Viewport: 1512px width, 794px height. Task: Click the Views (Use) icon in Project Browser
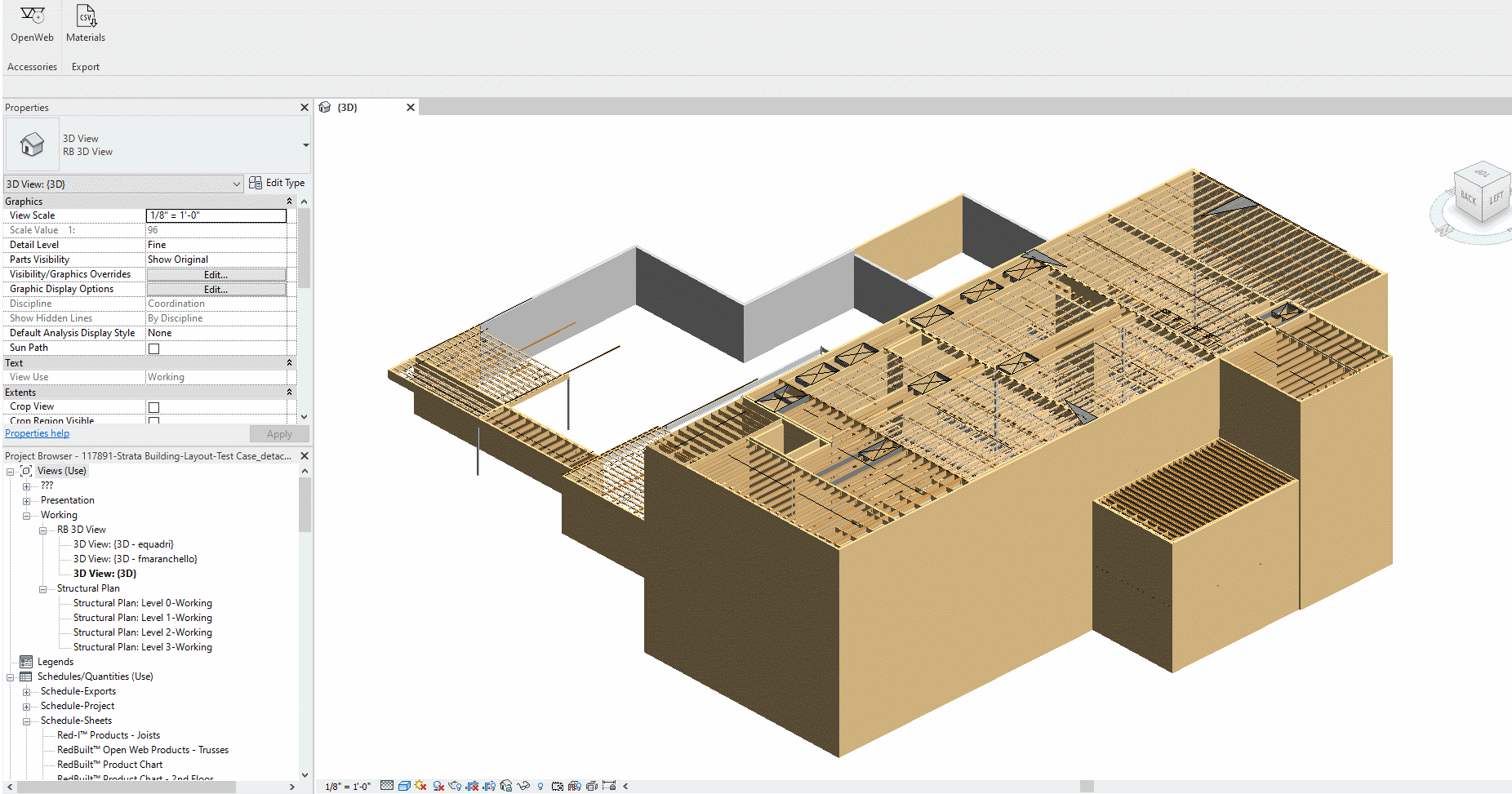(26, 471)
